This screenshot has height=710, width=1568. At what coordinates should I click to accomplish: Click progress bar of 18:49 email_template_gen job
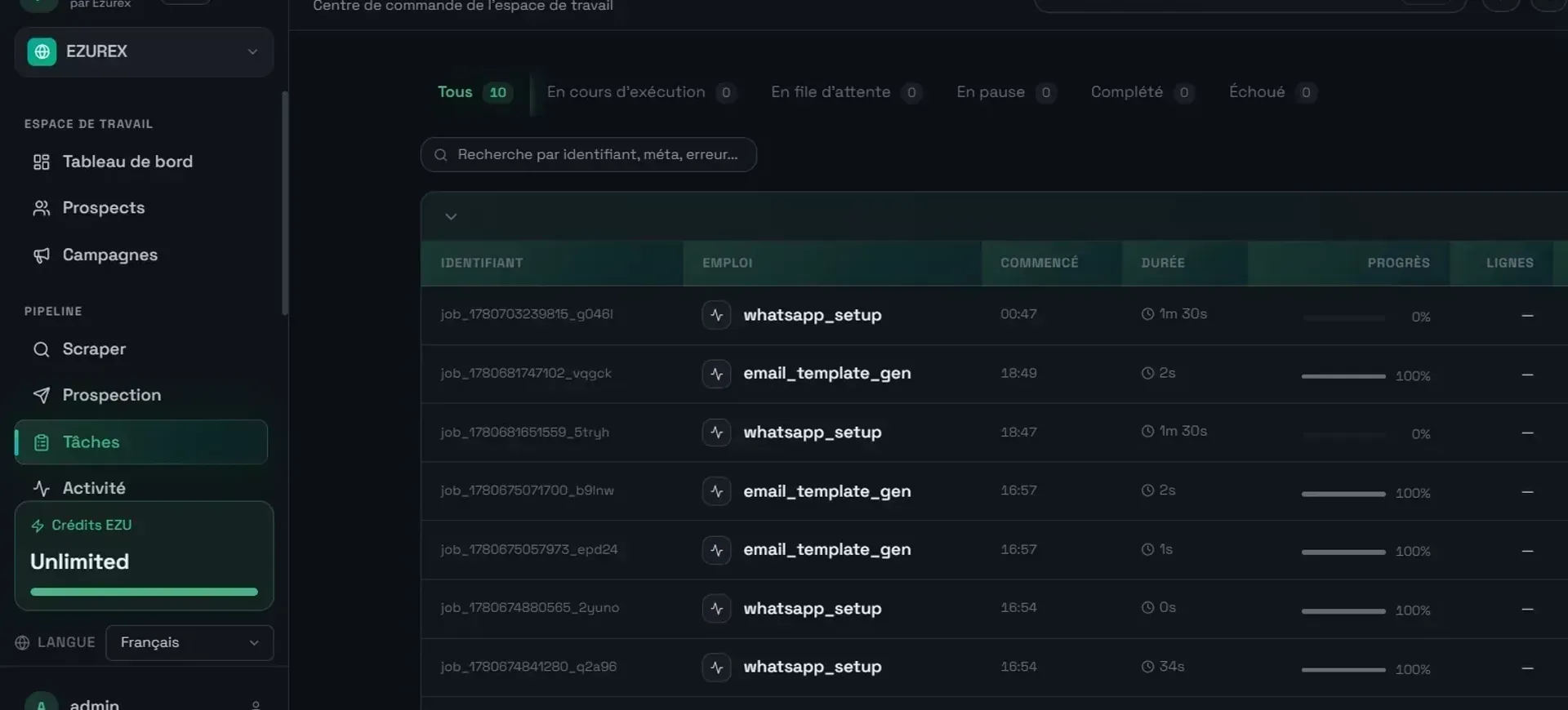(1343, 376)
